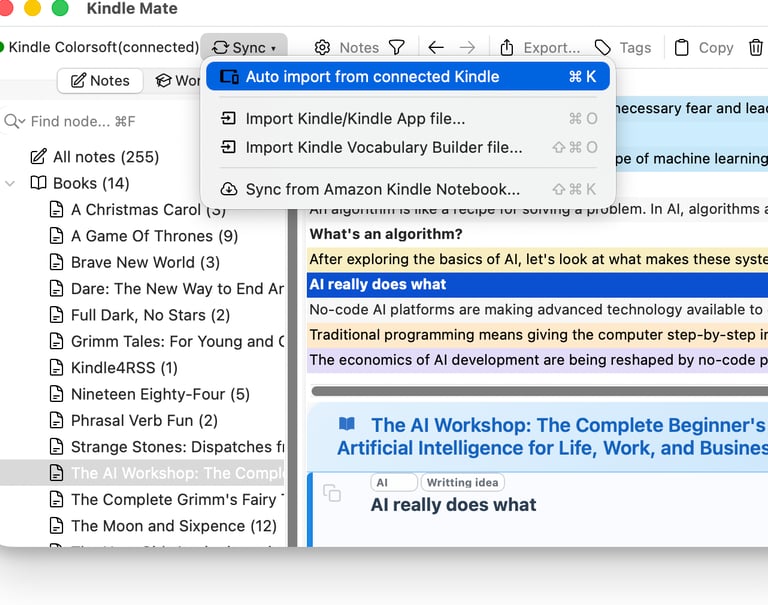Click The AI Workshop book title header
The height and width of the screenshot is (605, 768).
pos(551,436)
